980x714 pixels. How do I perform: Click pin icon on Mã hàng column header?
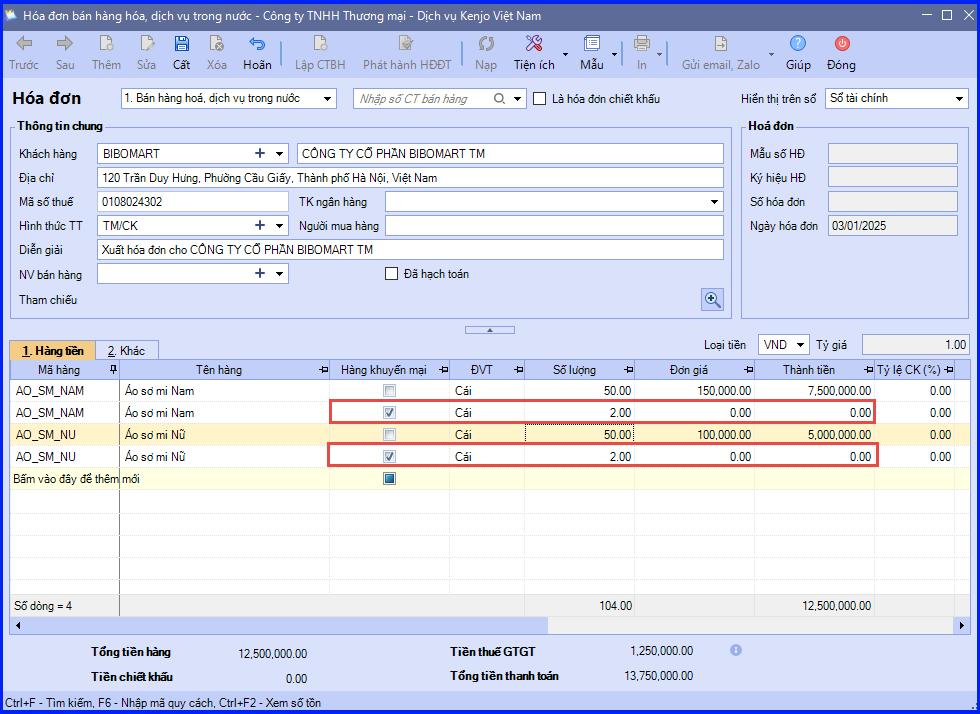click(x=113, y=370)
